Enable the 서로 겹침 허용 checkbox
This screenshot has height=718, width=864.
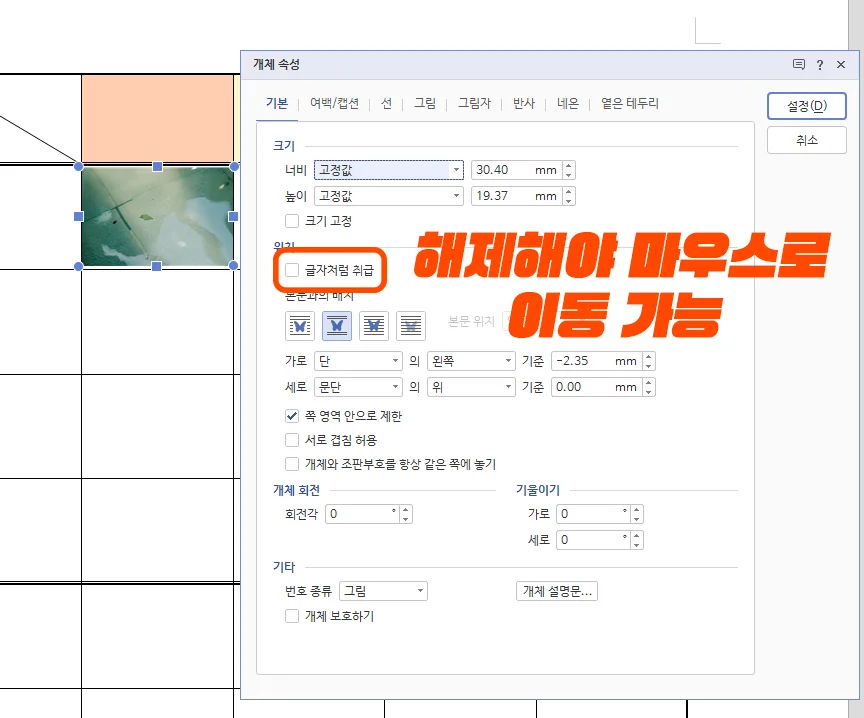click(291, 439)
